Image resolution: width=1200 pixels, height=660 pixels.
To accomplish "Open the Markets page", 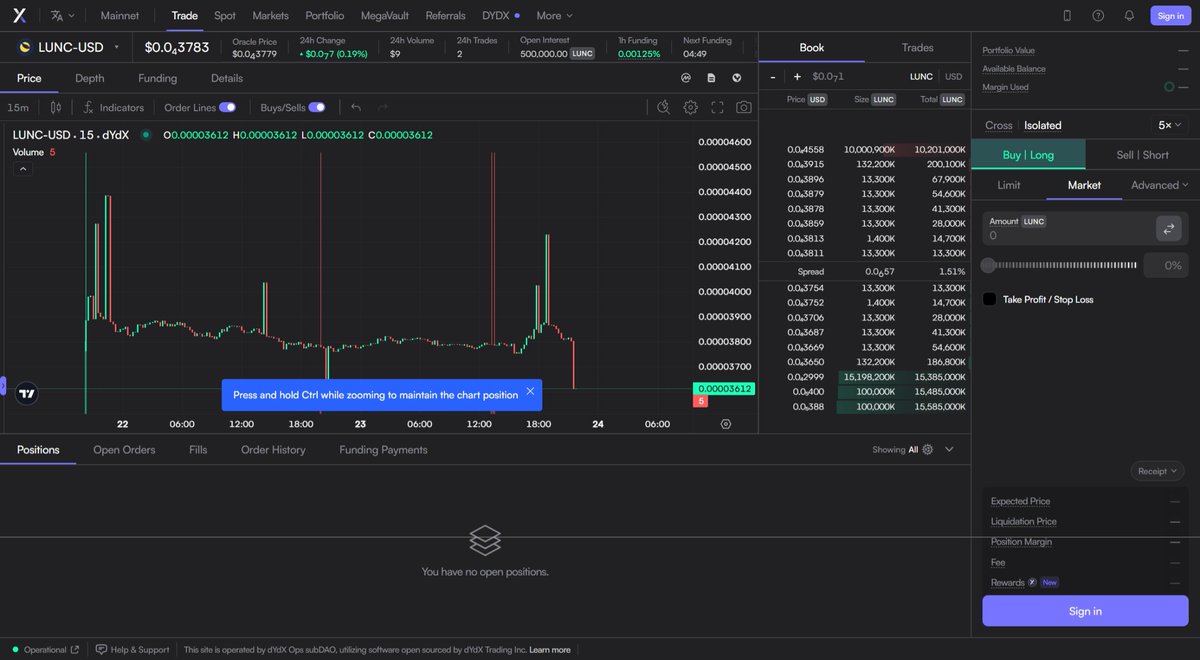I will click(x=270, y=16).
